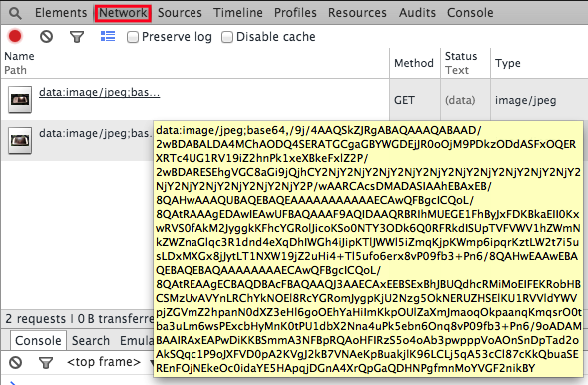Sort by the Type column header
This screenshot has width=588, height=385.
click(539, 63)
